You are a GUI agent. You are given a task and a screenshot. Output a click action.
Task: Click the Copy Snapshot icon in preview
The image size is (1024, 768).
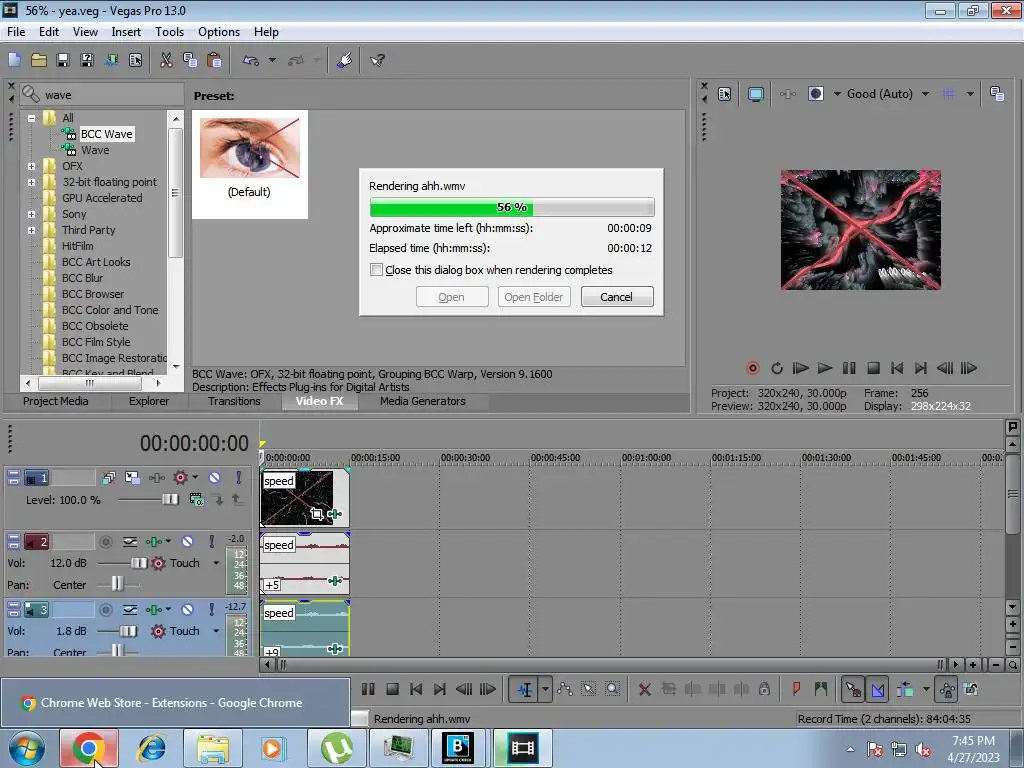pyautogui.click(x=997, y=94)
